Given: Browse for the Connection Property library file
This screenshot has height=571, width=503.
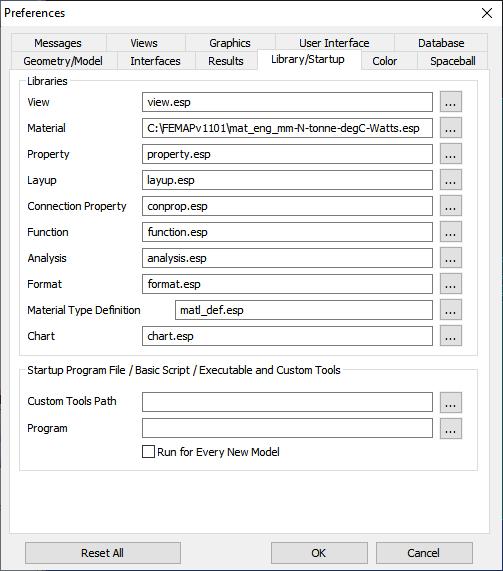Looking at the screenshot, I should point(451,206).
